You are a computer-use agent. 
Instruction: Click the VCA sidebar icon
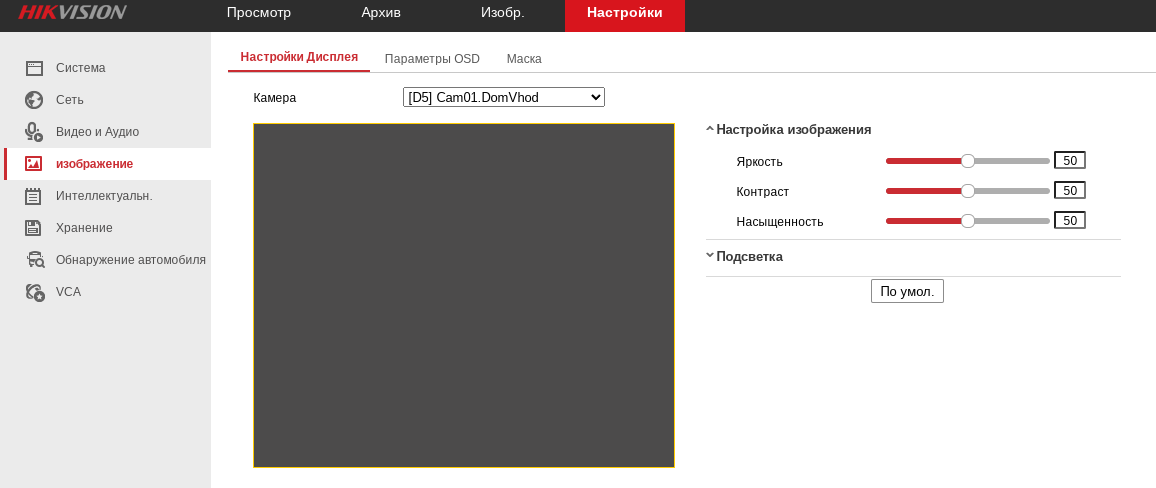[x=35, y=292]
